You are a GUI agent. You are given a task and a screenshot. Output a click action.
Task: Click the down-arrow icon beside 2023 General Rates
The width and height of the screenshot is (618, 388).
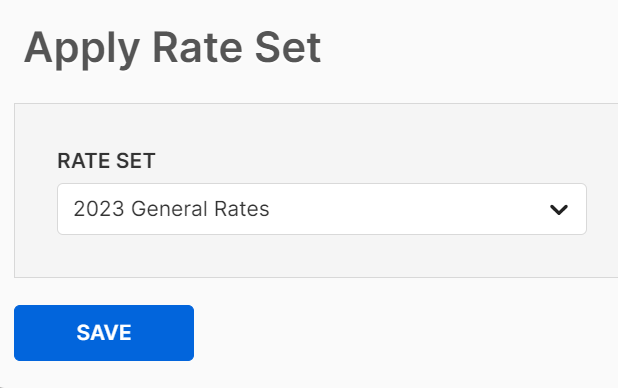(x=559, y=210)
